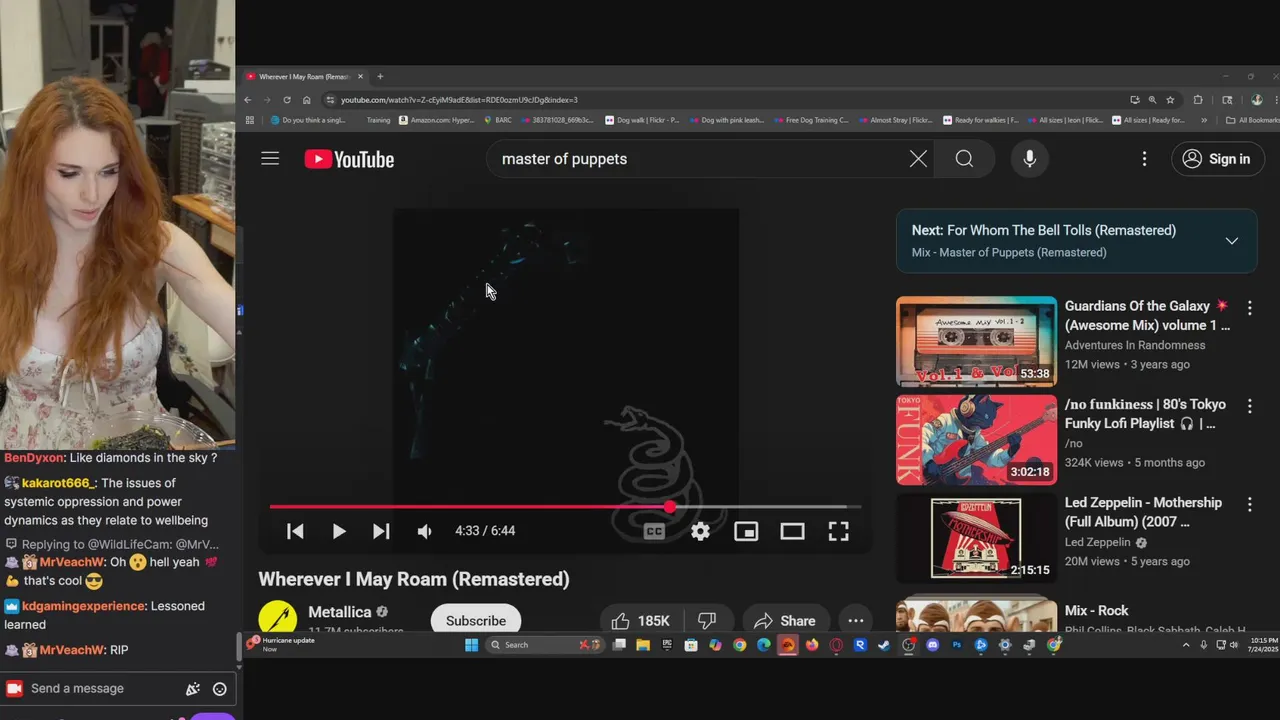Screen dimensions: 1280x720
Task: Bookmark this page with the star icon
Action: pos(1170,100)
